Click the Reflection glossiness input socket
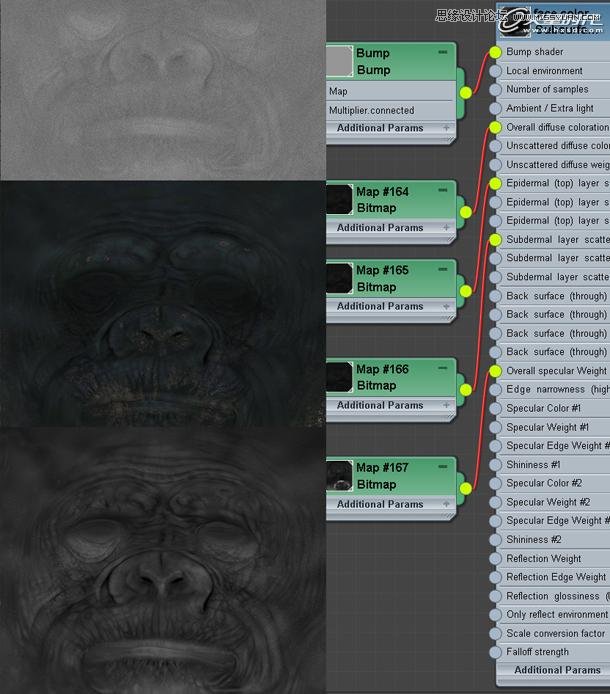This screenshot has height=694, width=610. click(495, 596)
